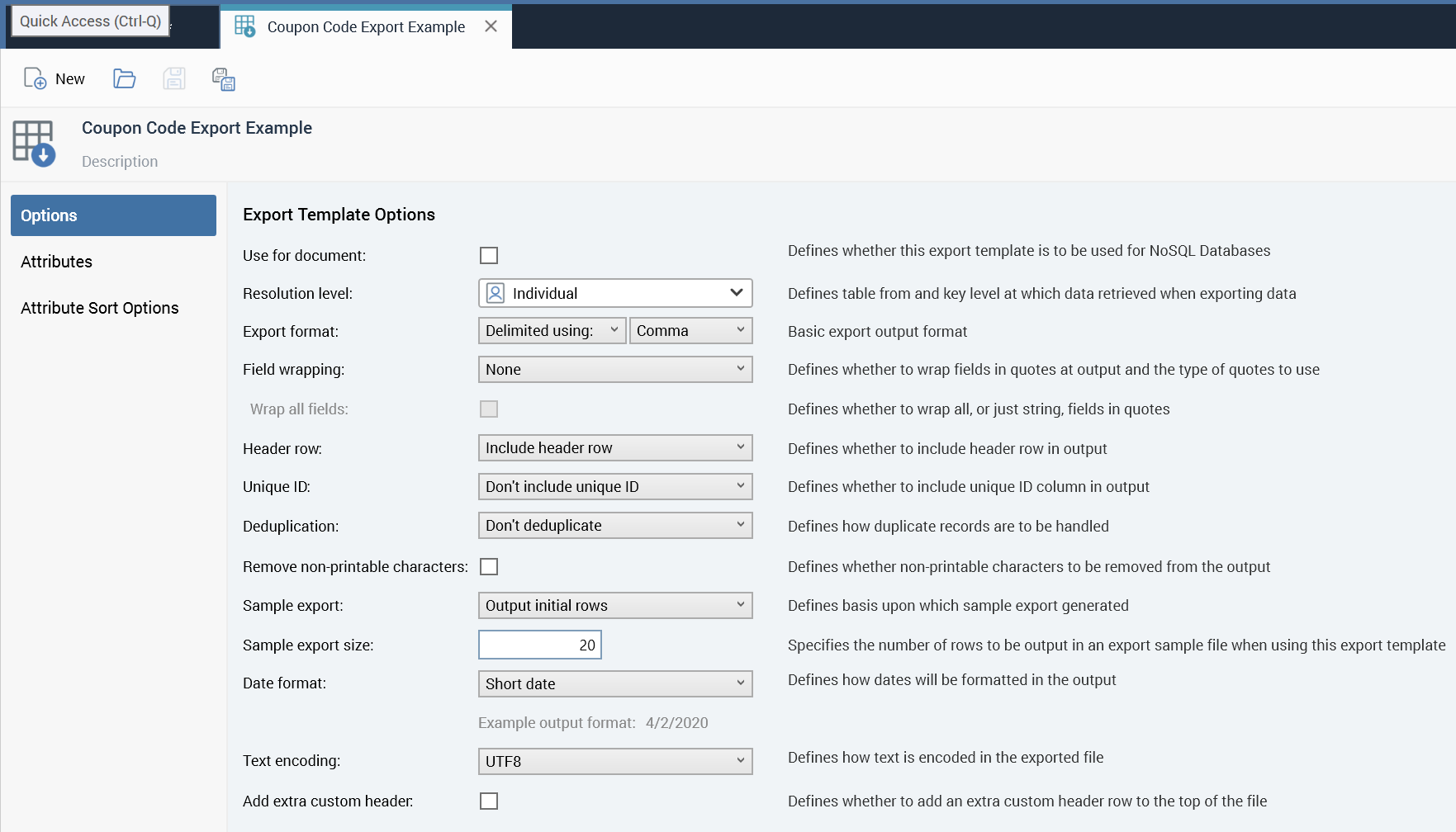Enable the Use for document checkbox
The width and height of the screenshot is (1456, 832).
[489, 256]
